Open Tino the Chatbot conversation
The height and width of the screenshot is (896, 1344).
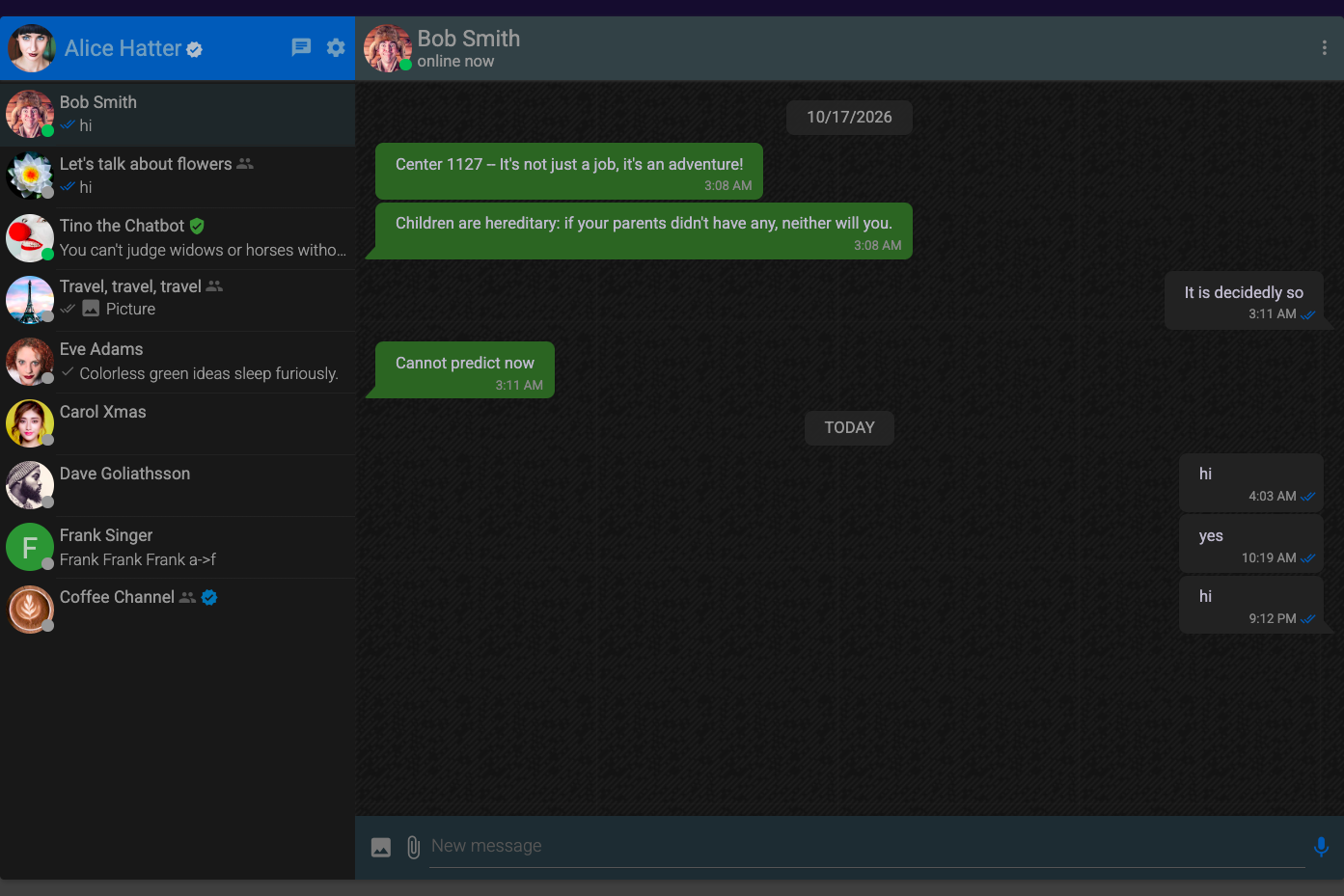178,238
